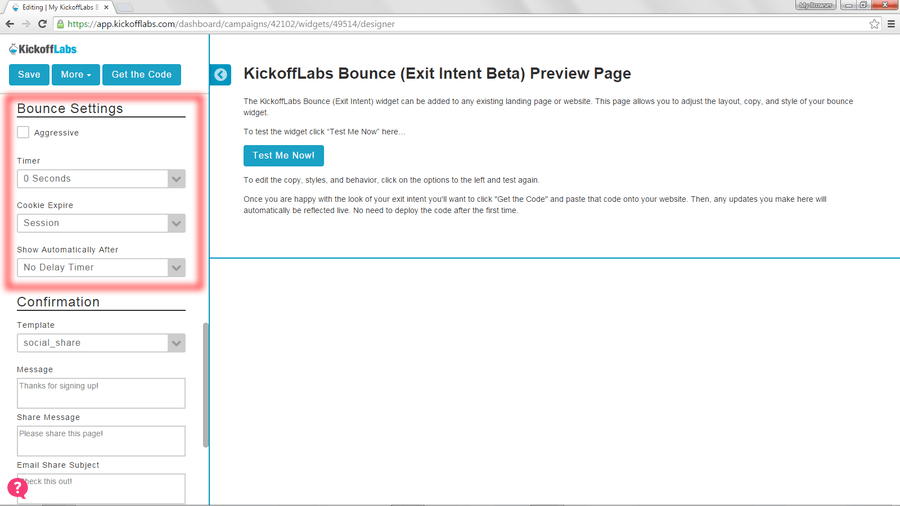Click the browser back arrow

point(10,24)
